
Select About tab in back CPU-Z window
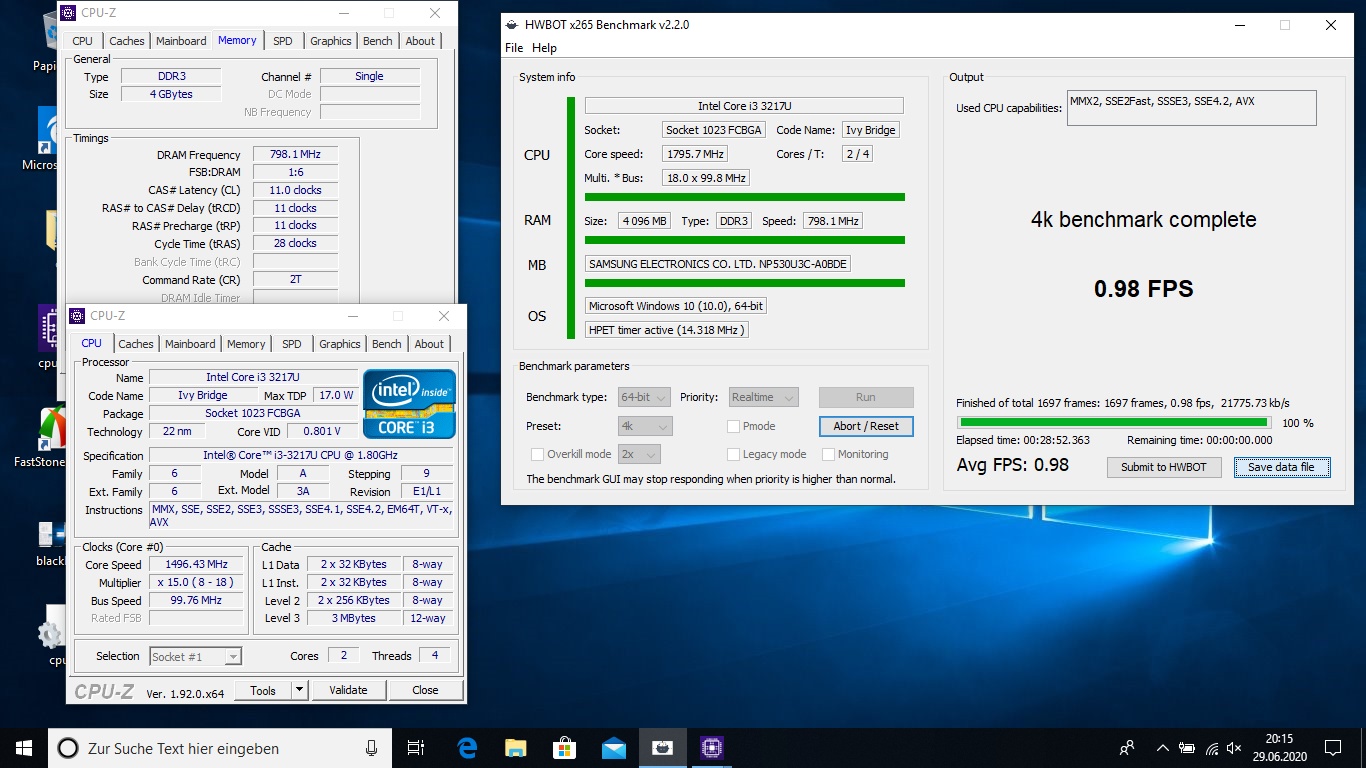[x=420, y=41]
